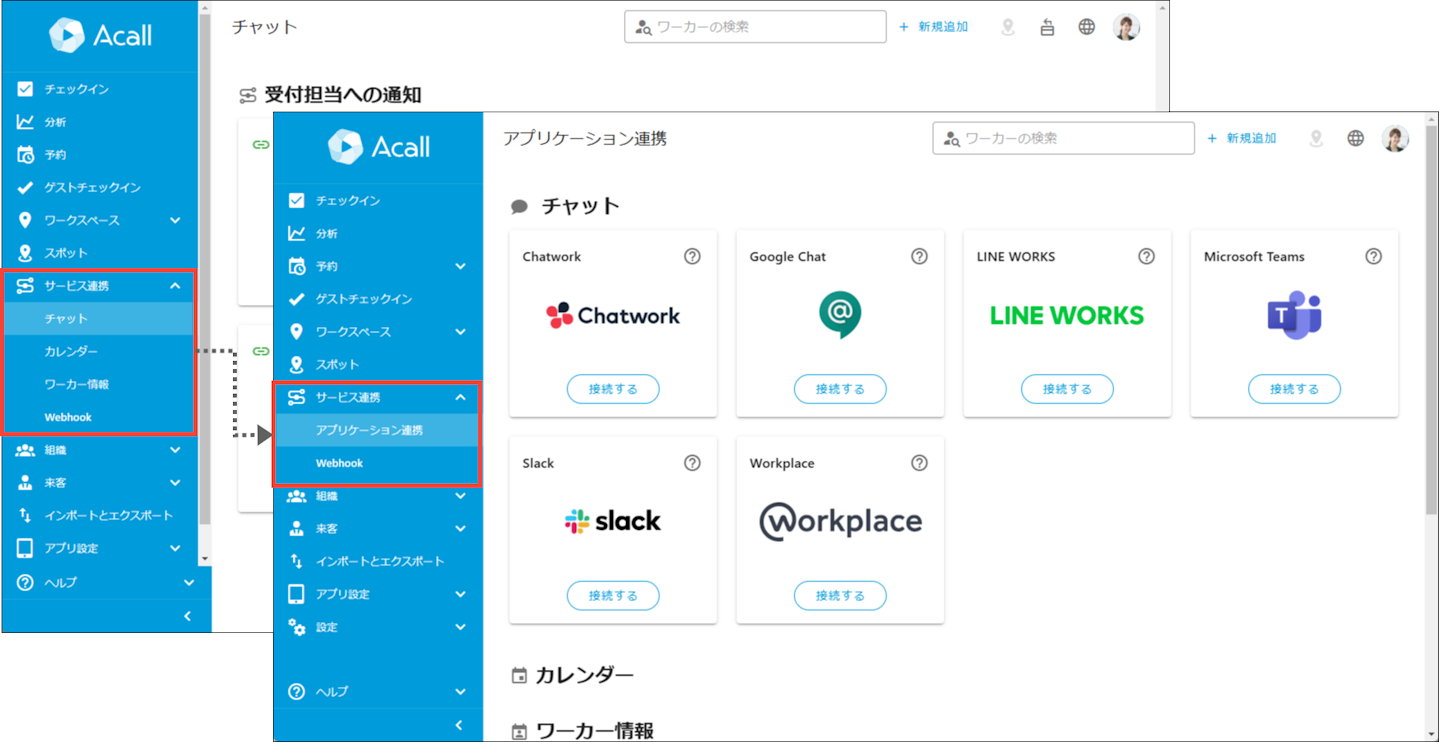Screen dimensions: 1439x742
Task: Open 予約 in back window sidebar
Action: [x=100, y=154]
